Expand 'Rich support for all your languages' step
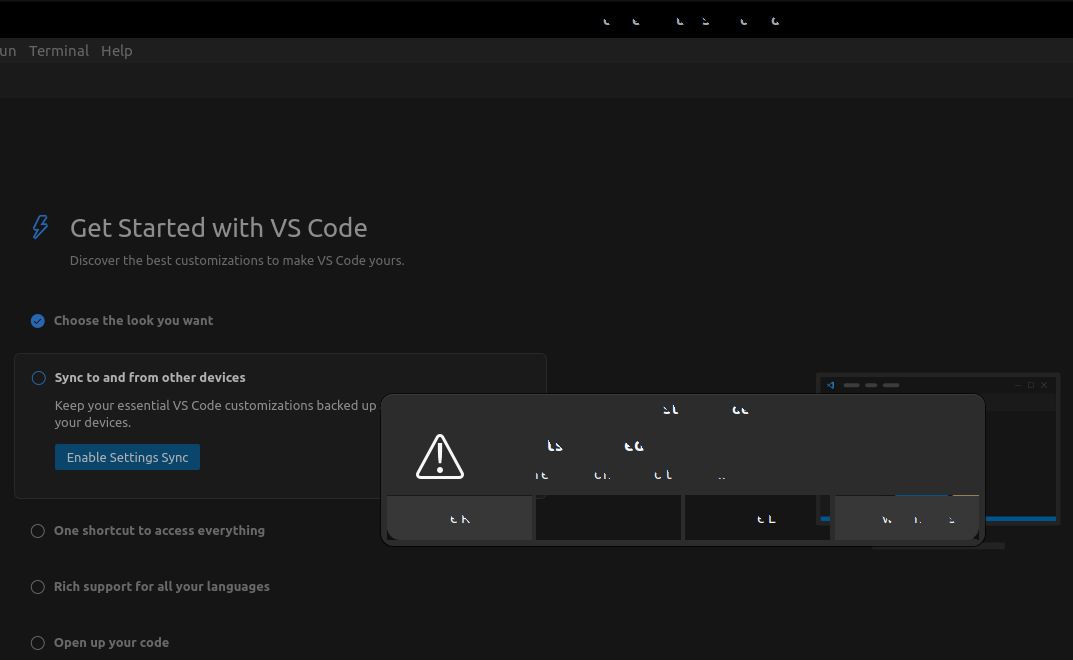This screenshot has height=660, width=1073. pos(161,587)
